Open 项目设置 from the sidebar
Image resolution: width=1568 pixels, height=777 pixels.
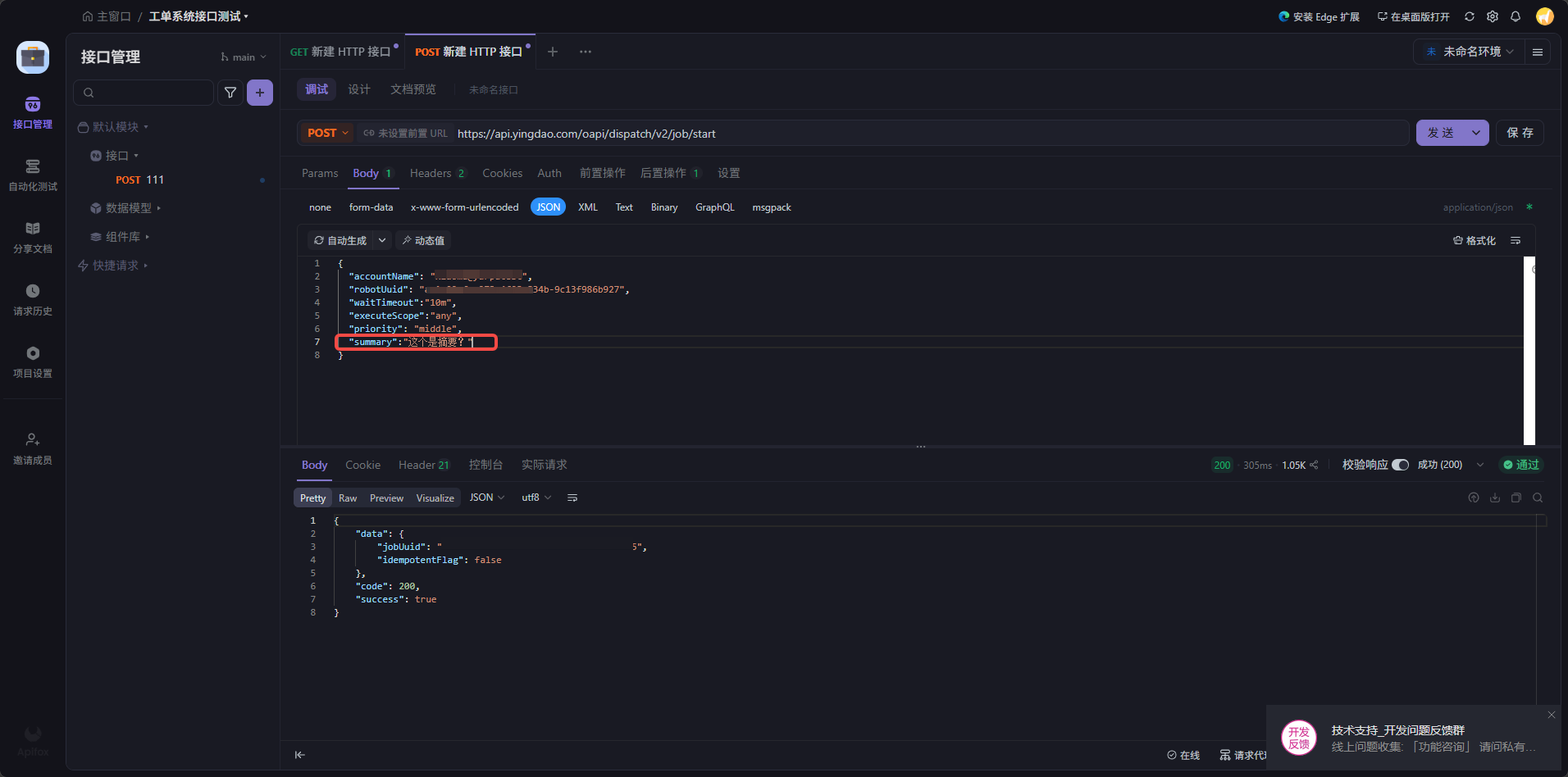(x=33, y=361)
